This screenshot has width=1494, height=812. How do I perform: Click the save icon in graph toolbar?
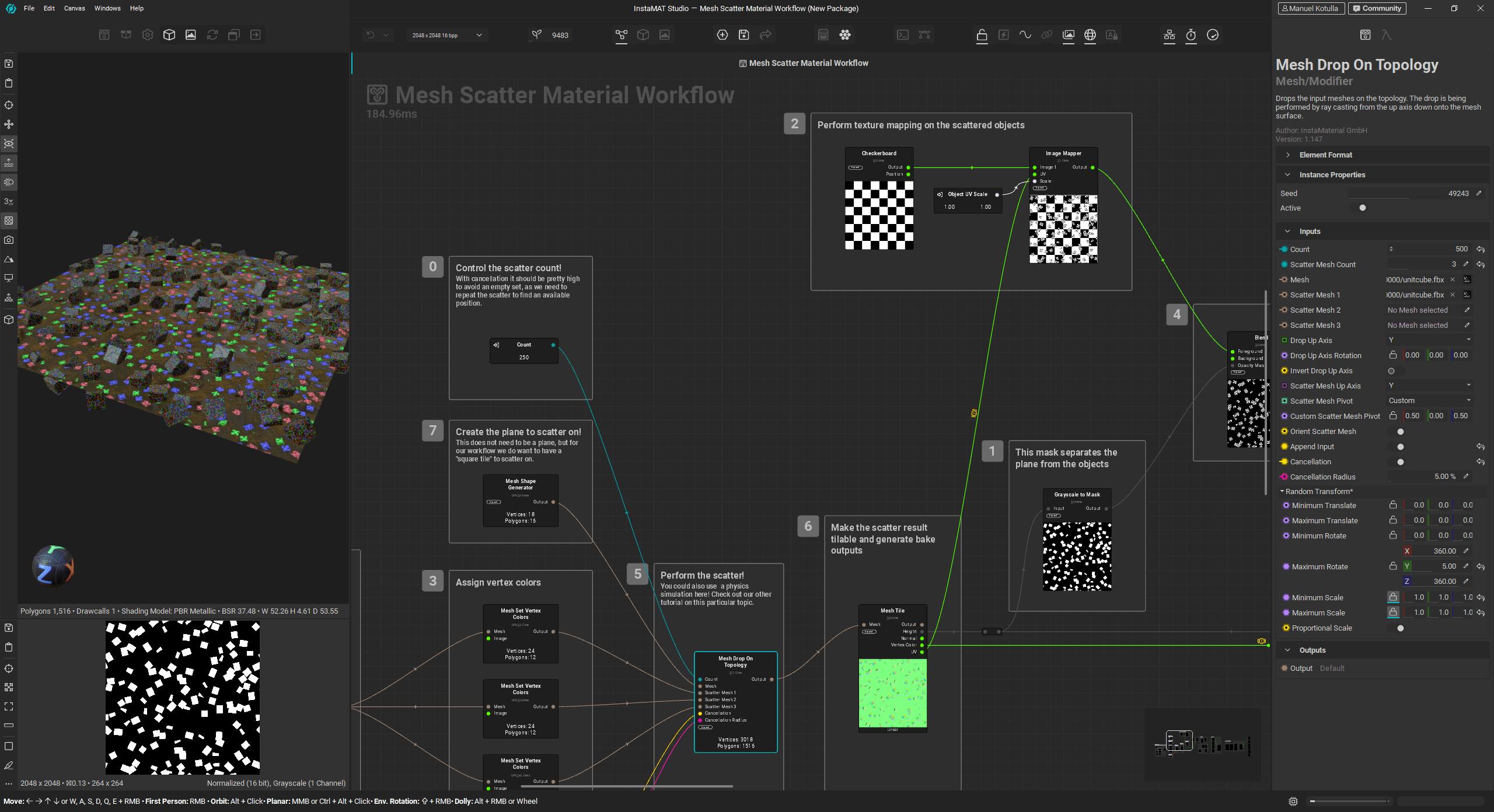[744, 35]
